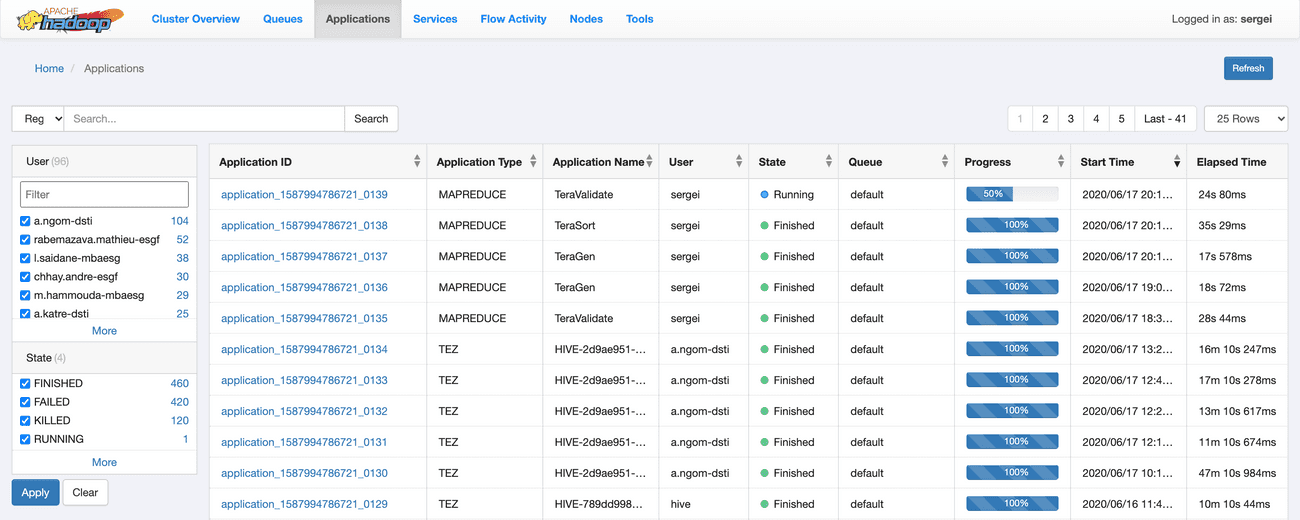Uncheck the KILLED state checkbox

point(25,421)
